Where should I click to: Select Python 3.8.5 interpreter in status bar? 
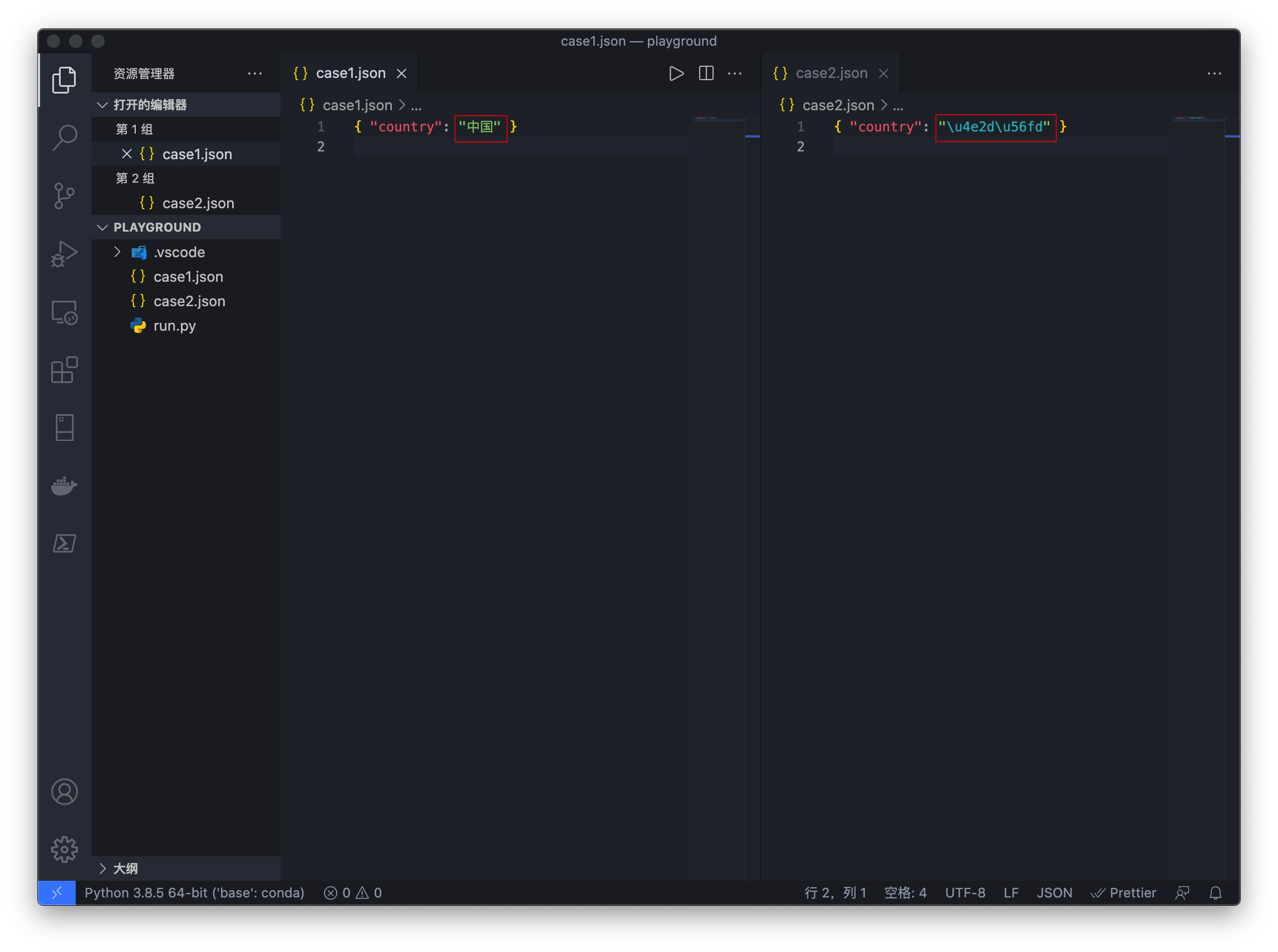[x=194, y=892]
